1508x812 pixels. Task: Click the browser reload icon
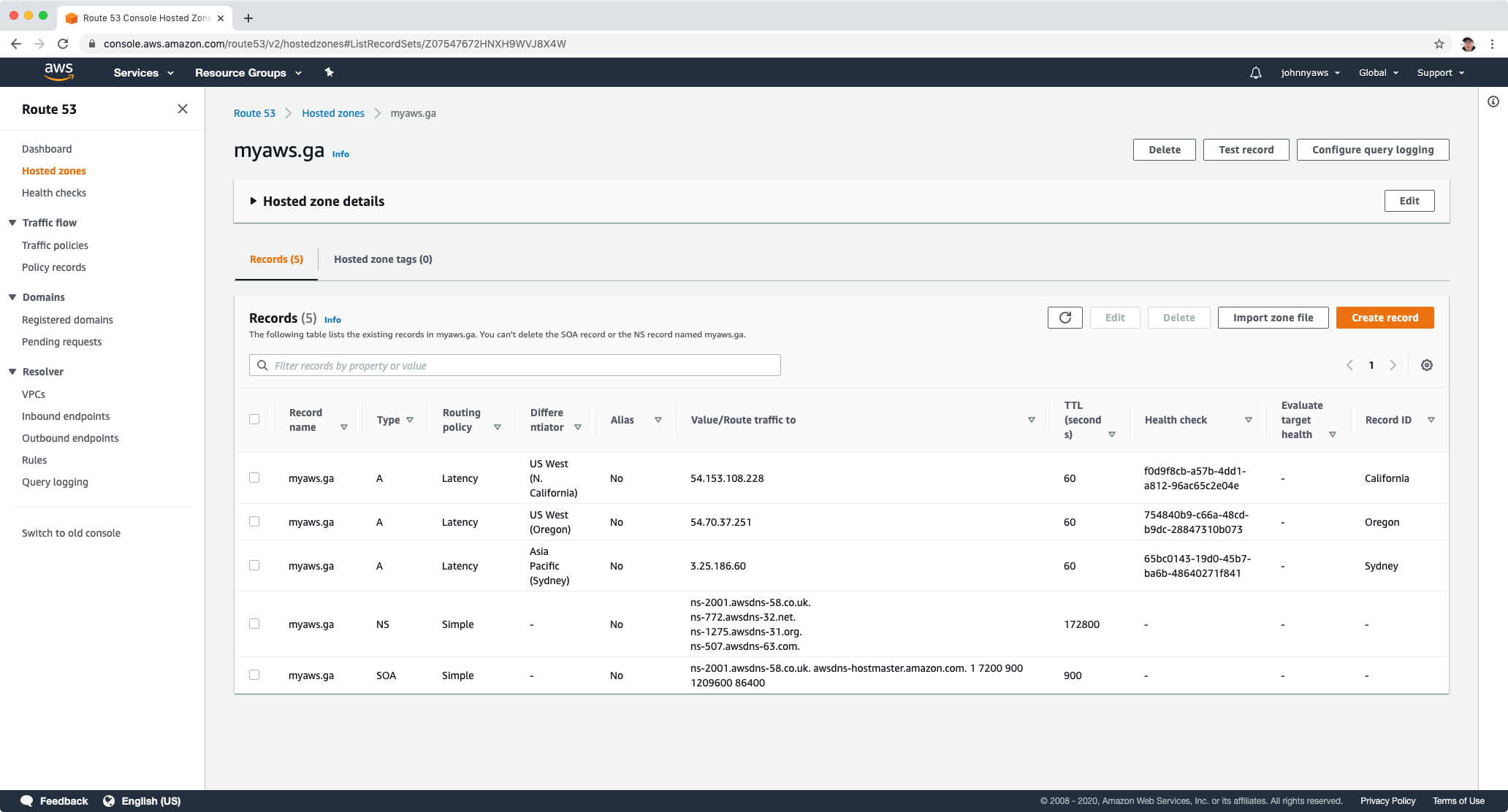(63, 44)
